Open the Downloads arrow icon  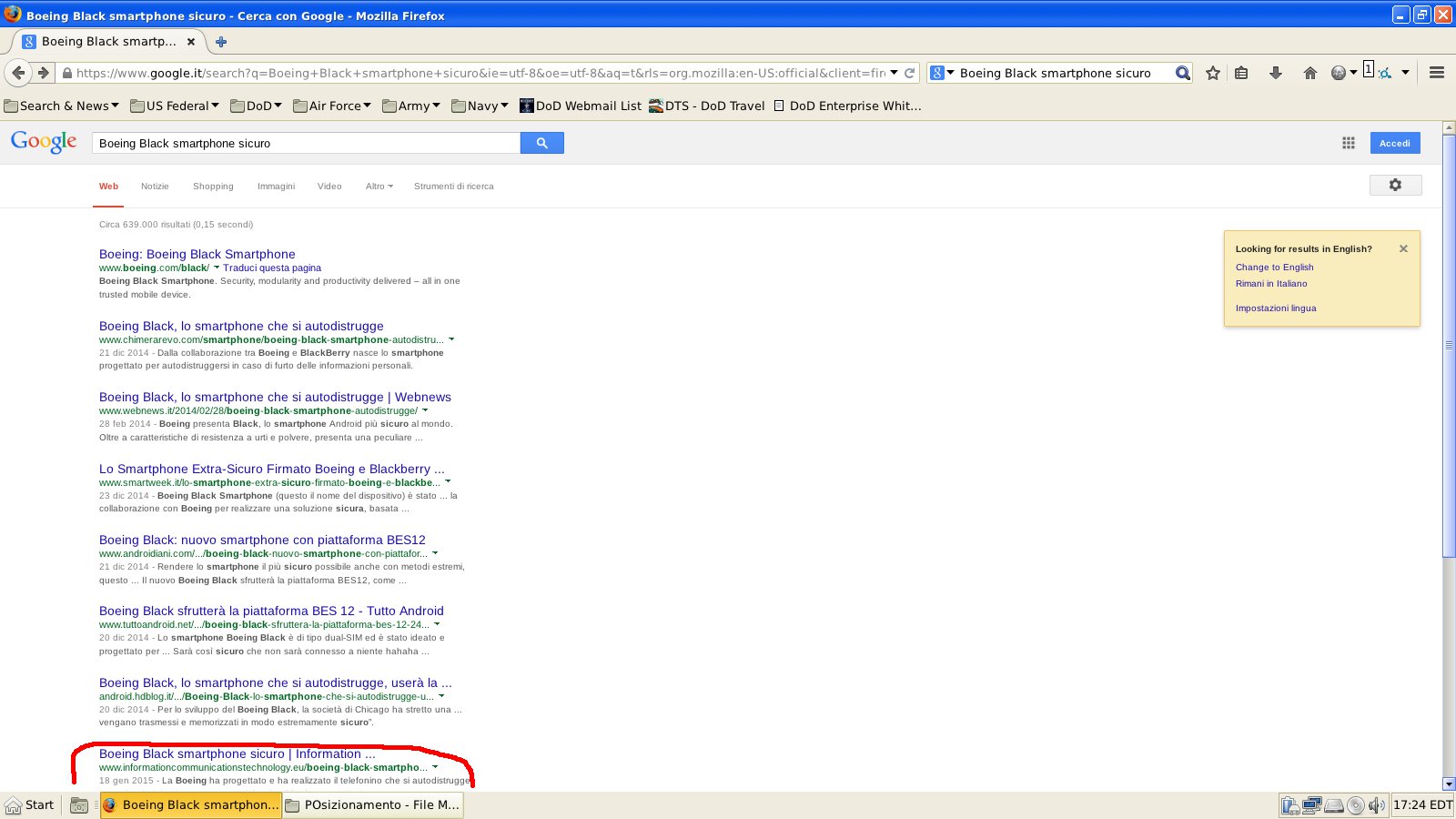[x=1275, y=73]
